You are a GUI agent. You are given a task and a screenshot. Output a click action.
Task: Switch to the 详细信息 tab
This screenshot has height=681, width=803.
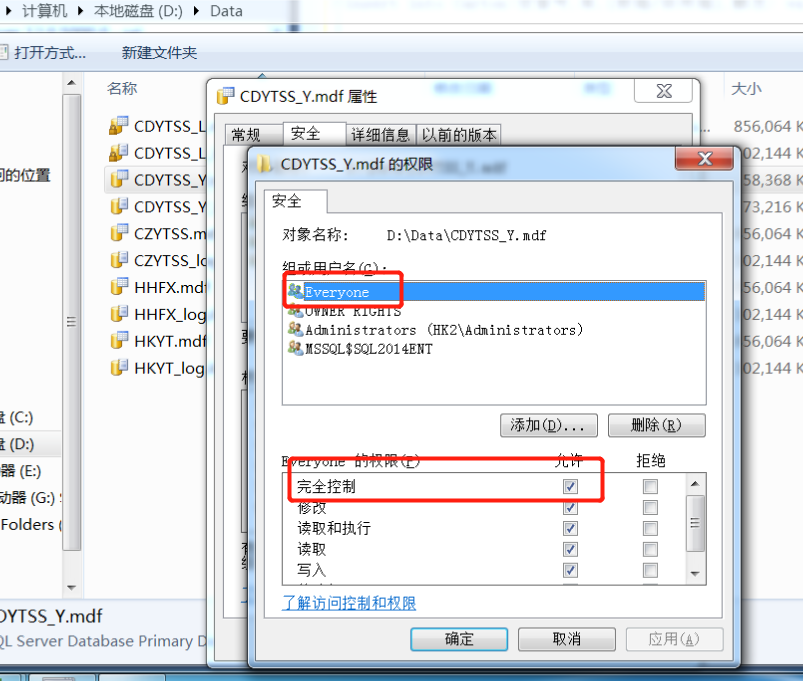[381, 135]
